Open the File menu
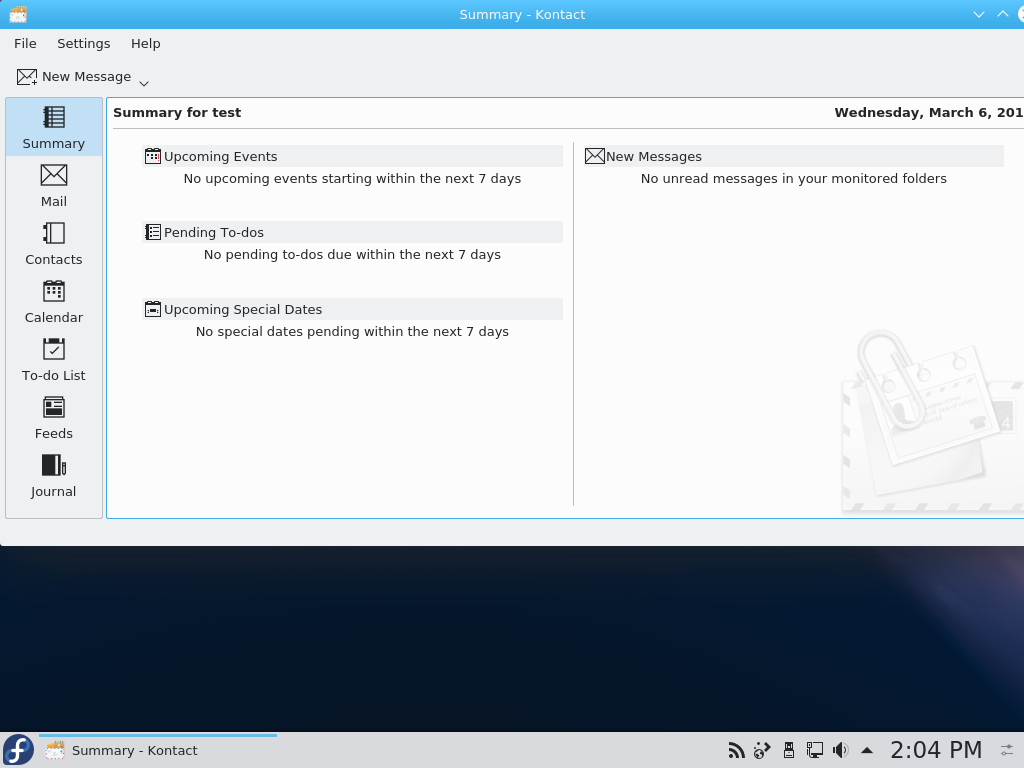The image size is (1024, 768). pyautogui.click(x=25, y=44)
